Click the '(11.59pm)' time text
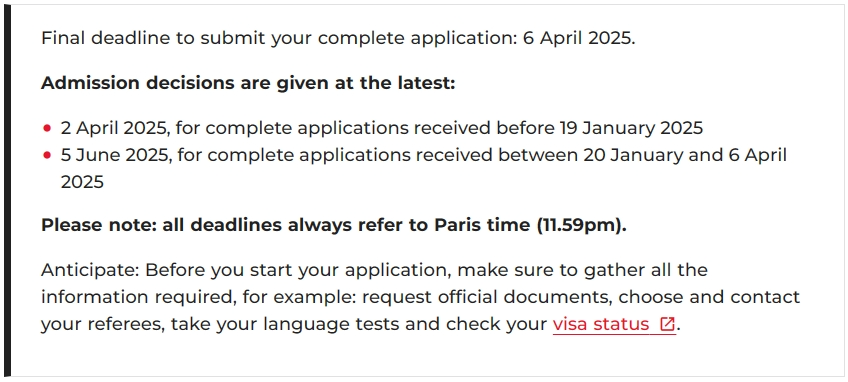The width and height of the screenshot is (848, 382). point(581,225)
